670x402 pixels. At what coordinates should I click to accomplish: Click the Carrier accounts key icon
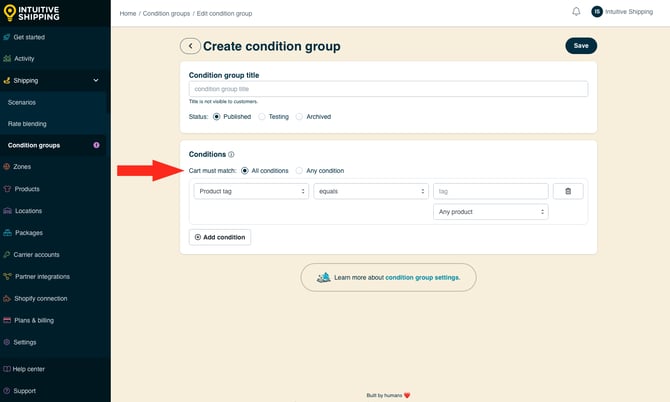pyautogui.click(x=6, y=255)
